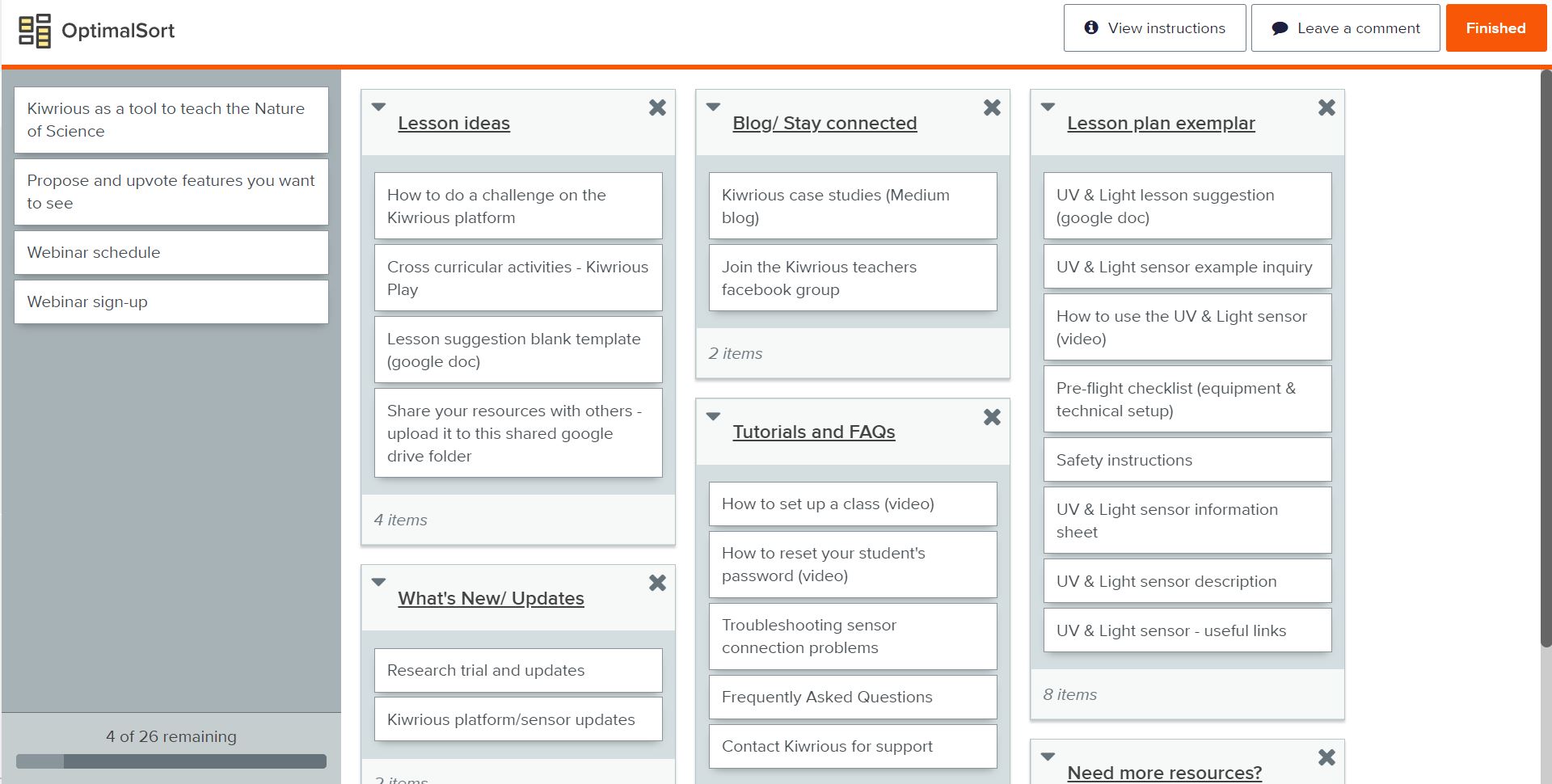Delete the Tutorials and FAQs group

[x=992, y=417]
